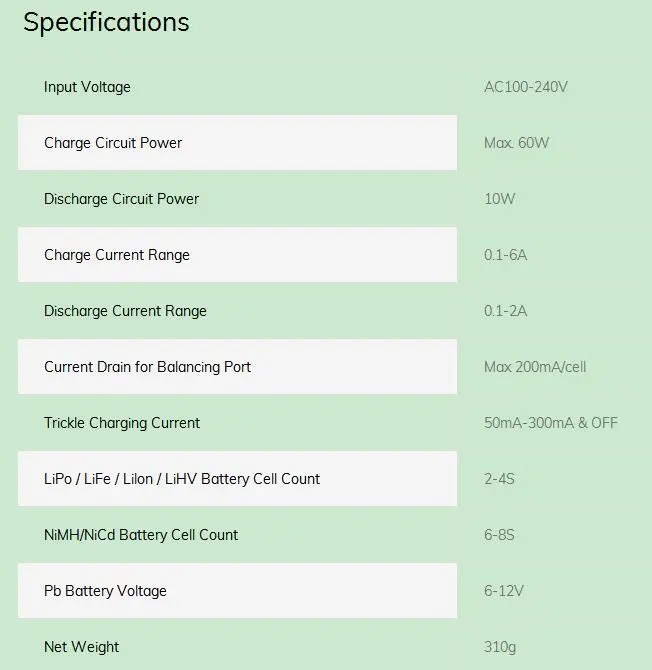Click the 10W discharge power value
This screenshot has height=670, width=652.
[x=499, y=199]
